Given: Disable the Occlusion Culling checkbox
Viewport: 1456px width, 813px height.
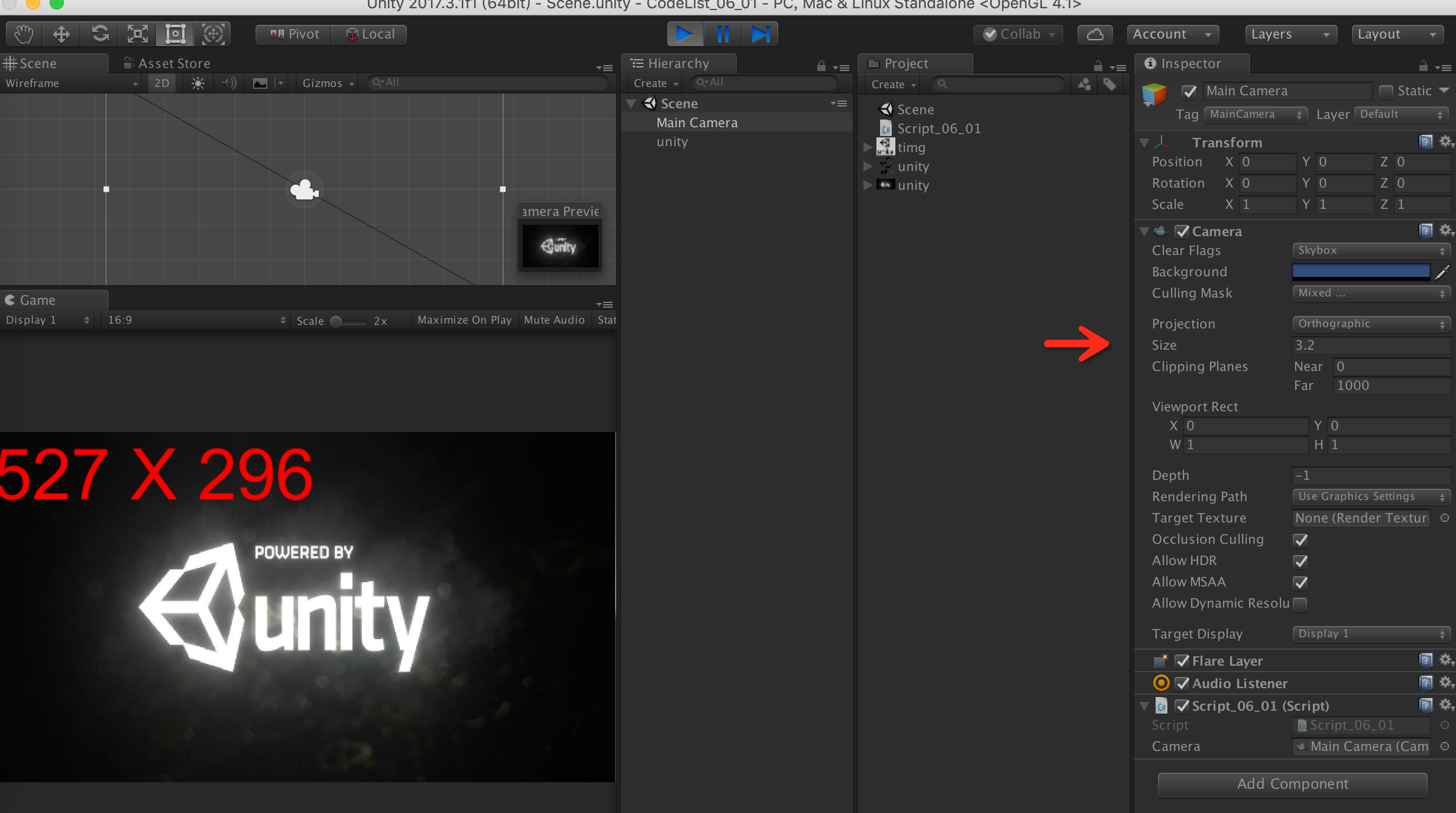Looking at the screenshot, I should click(x=1300, y=540).
